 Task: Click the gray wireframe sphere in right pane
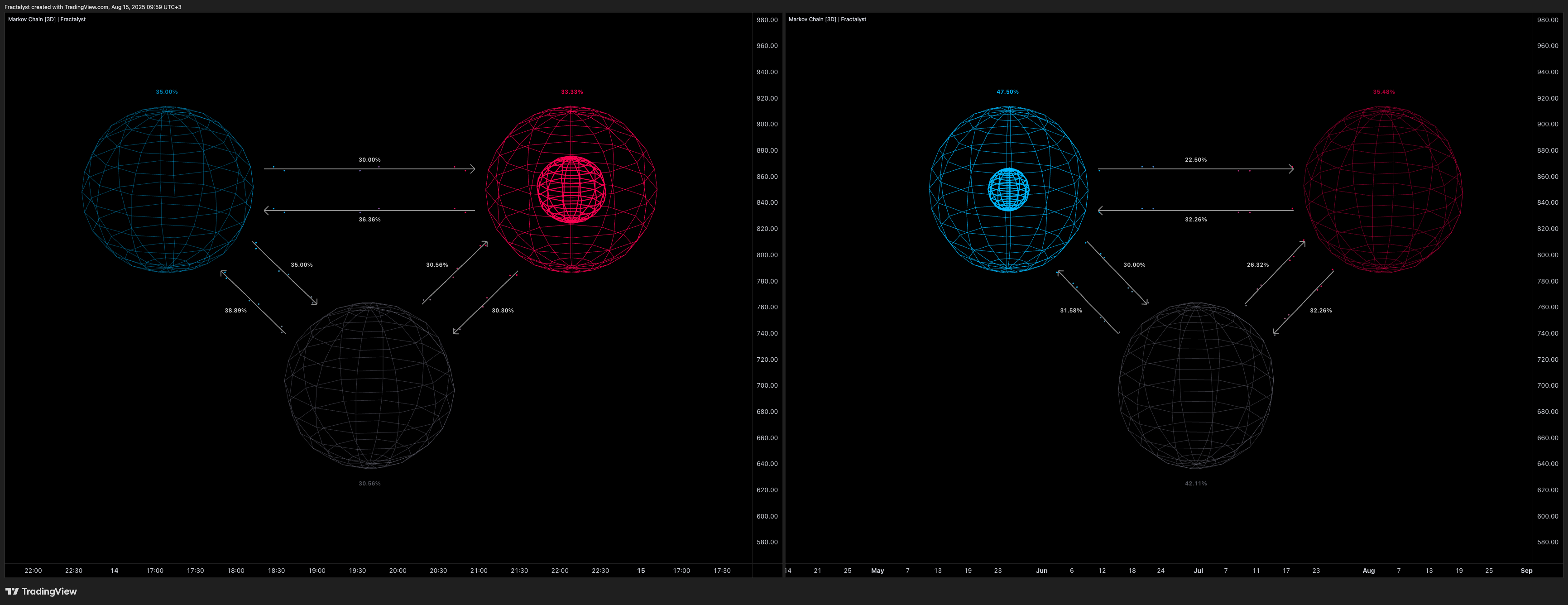[x=1195, y=385]
